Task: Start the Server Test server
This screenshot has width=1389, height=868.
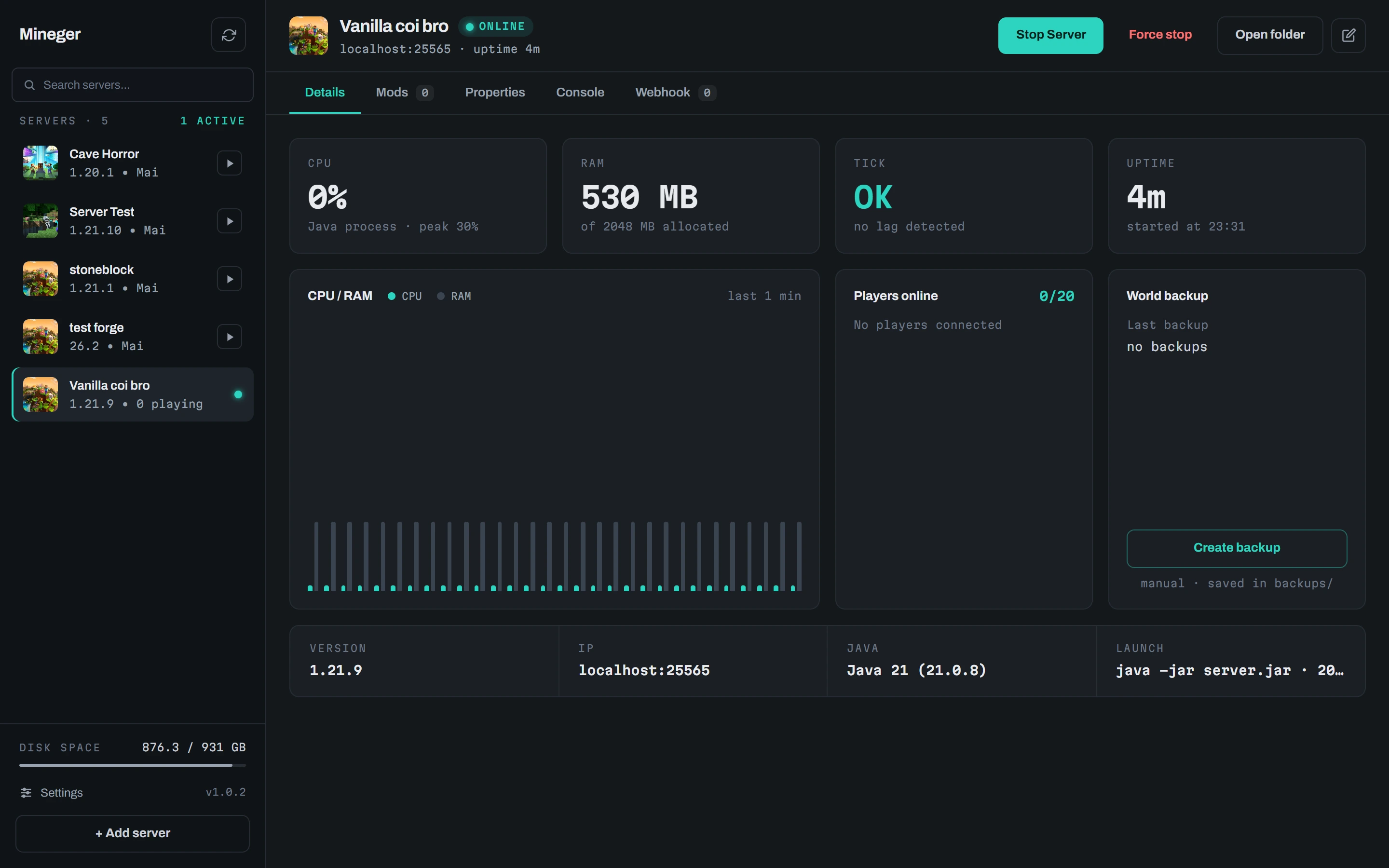Action: [x=230, y=221]
